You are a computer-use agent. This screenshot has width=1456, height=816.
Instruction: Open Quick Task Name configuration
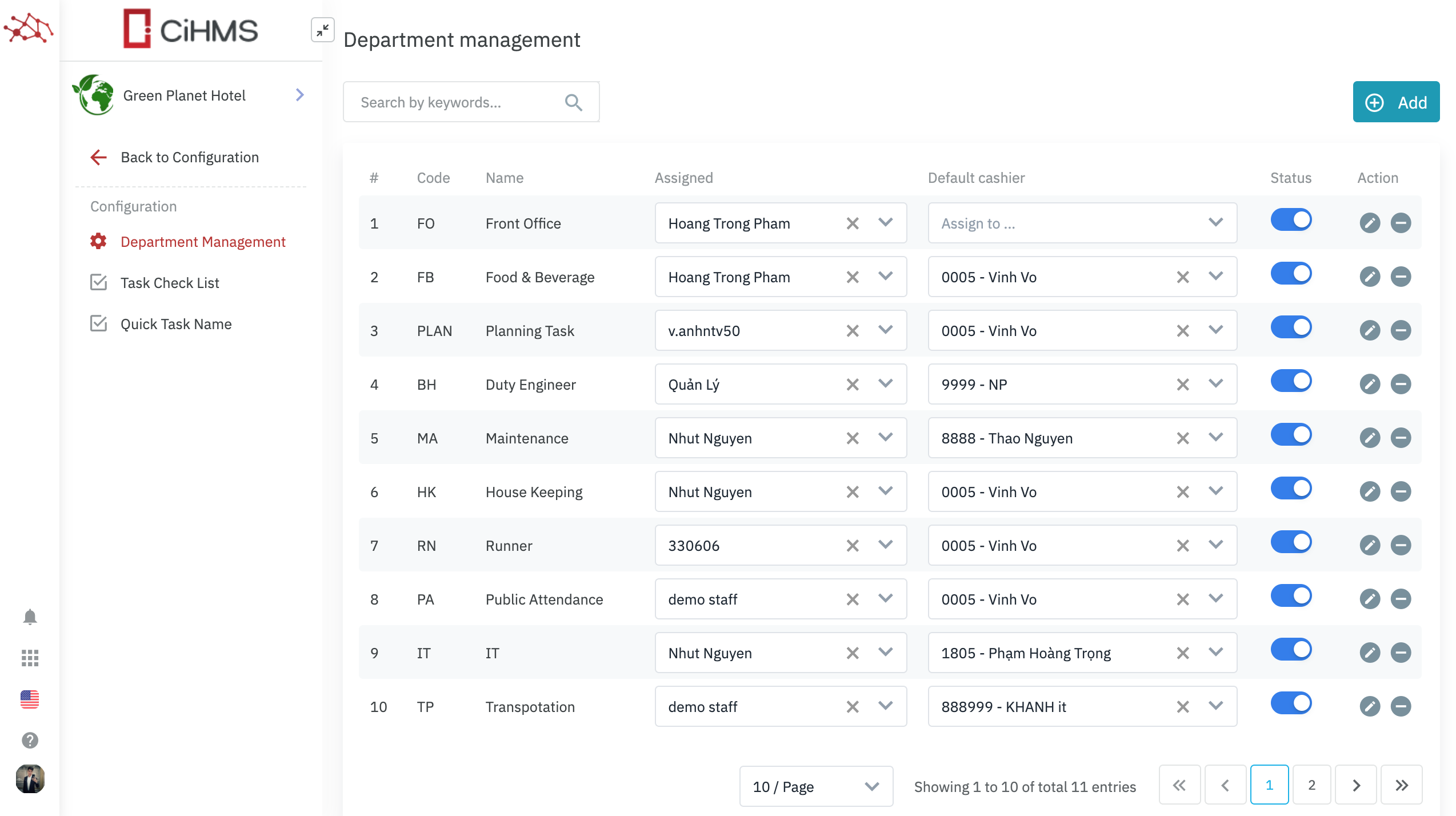click(x=175, y=323)
